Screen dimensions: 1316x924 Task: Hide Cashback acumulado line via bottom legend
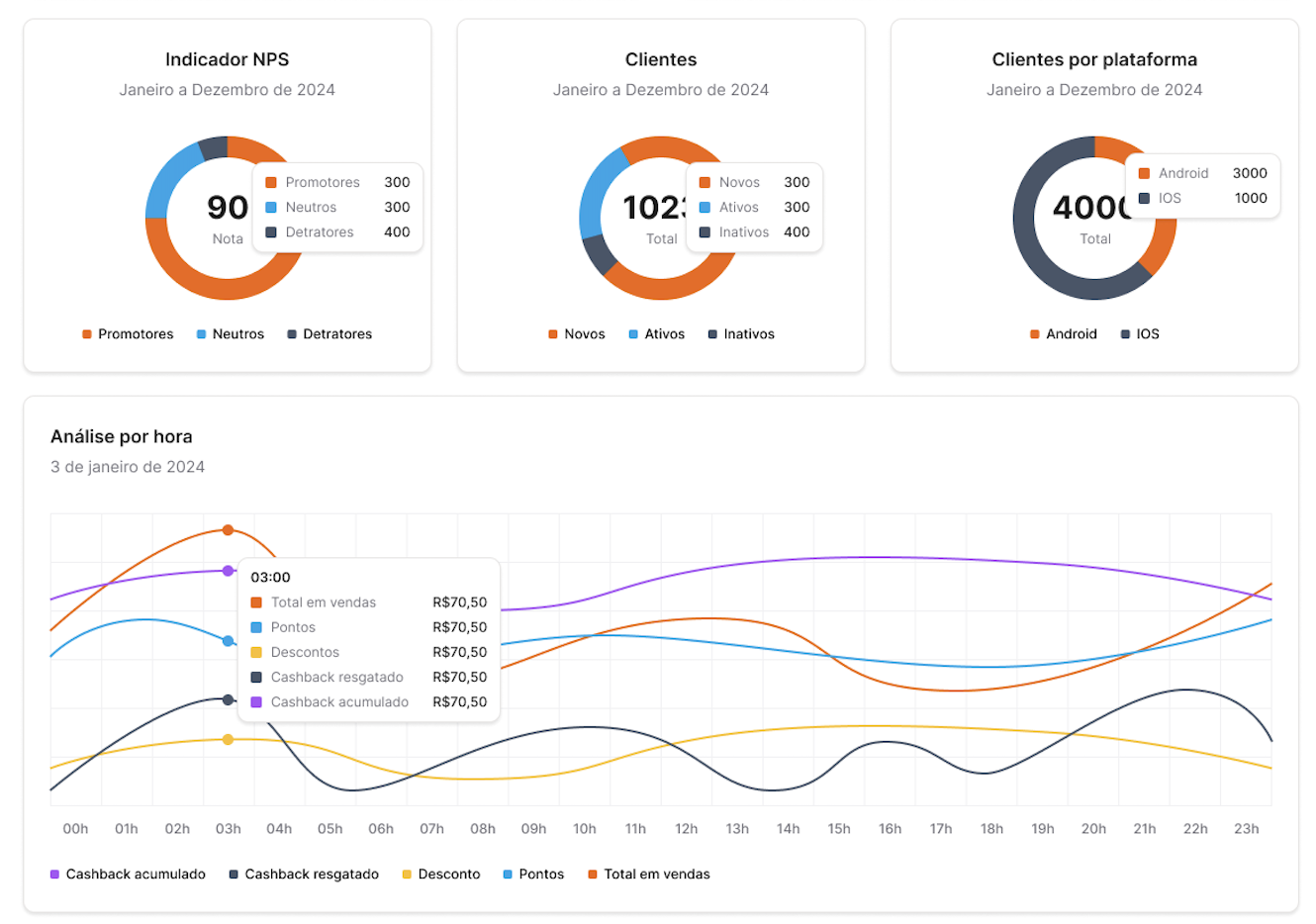click(x=128, y=875)
